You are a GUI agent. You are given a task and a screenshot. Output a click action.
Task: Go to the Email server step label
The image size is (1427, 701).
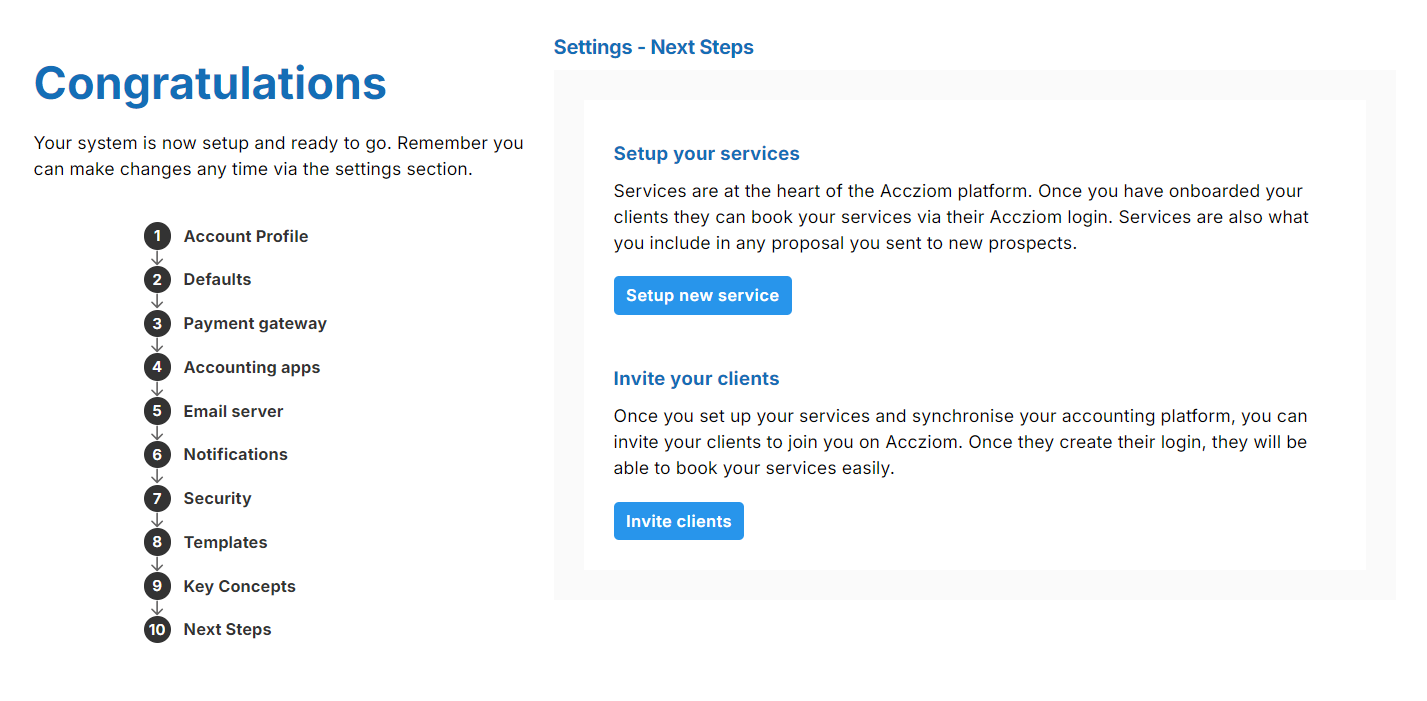point(233,411)
